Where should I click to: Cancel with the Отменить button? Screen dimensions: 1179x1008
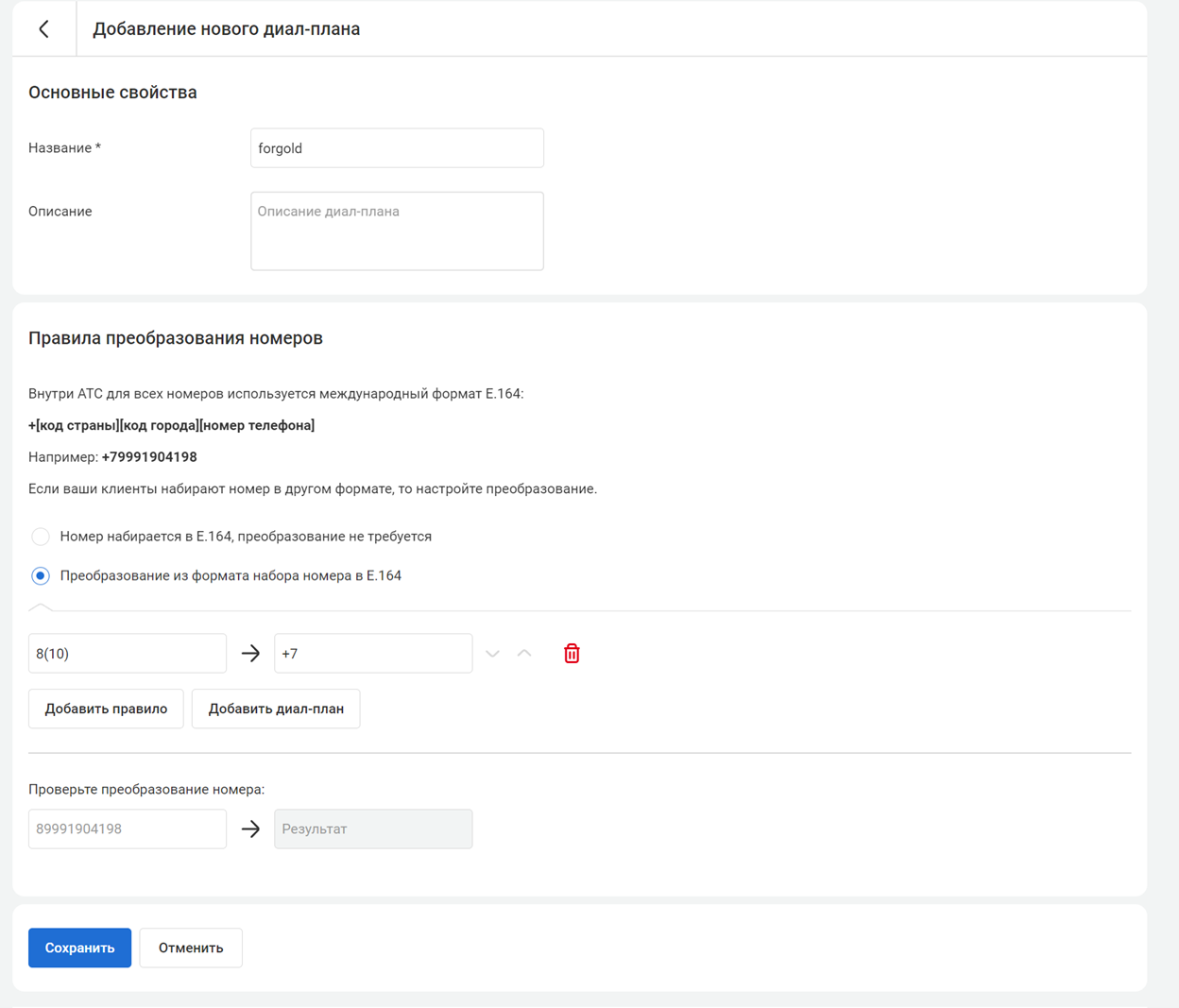[191, 948]
